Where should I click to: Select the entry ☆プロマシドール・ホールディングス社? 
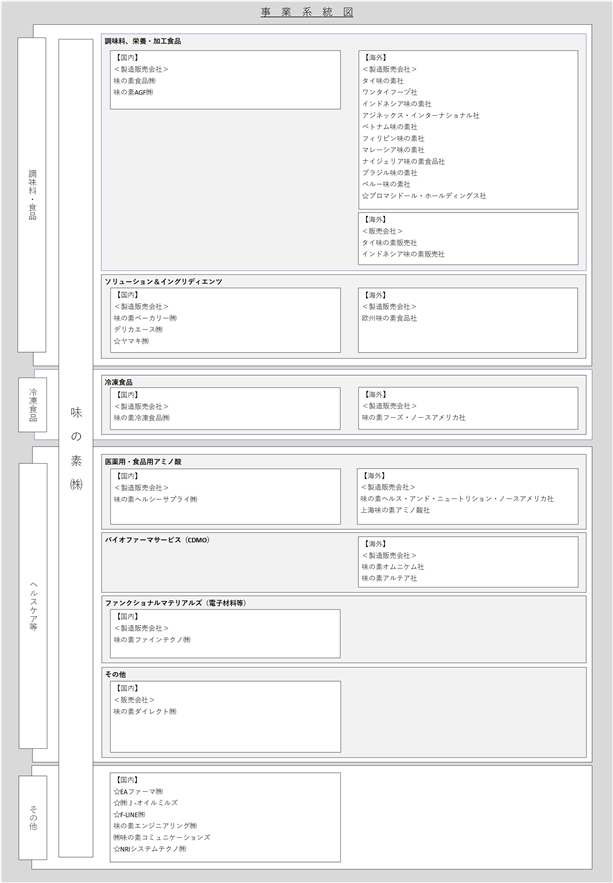coord(424,196)
